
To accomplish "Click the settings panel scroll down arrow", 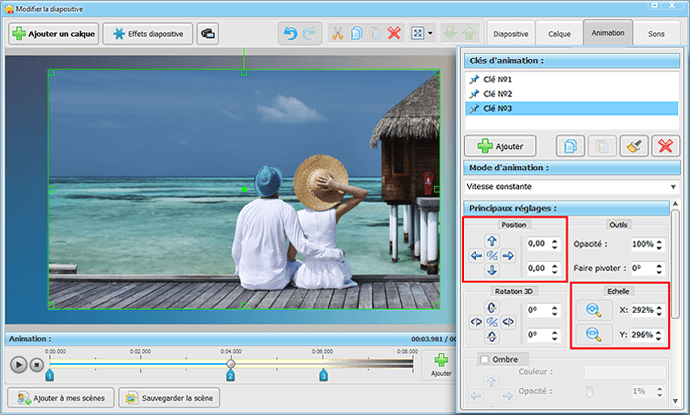I will [675, 401].
